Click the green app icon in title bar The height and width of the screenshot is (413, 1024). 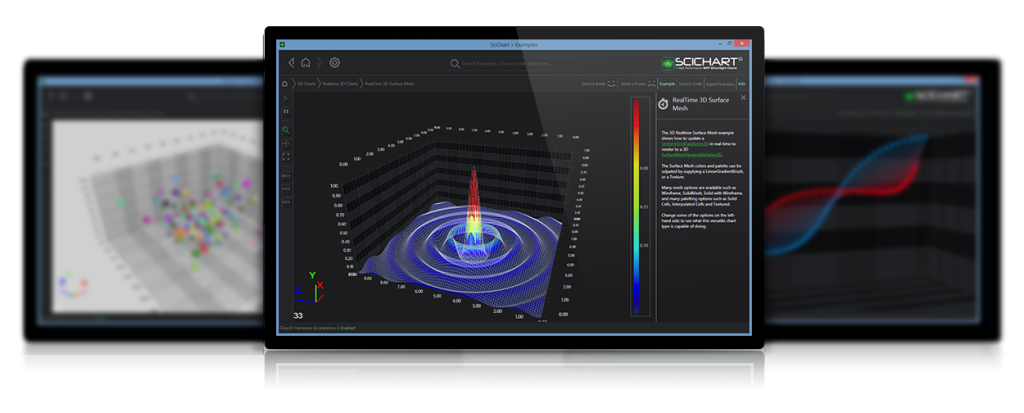click(x=283, y=44)
